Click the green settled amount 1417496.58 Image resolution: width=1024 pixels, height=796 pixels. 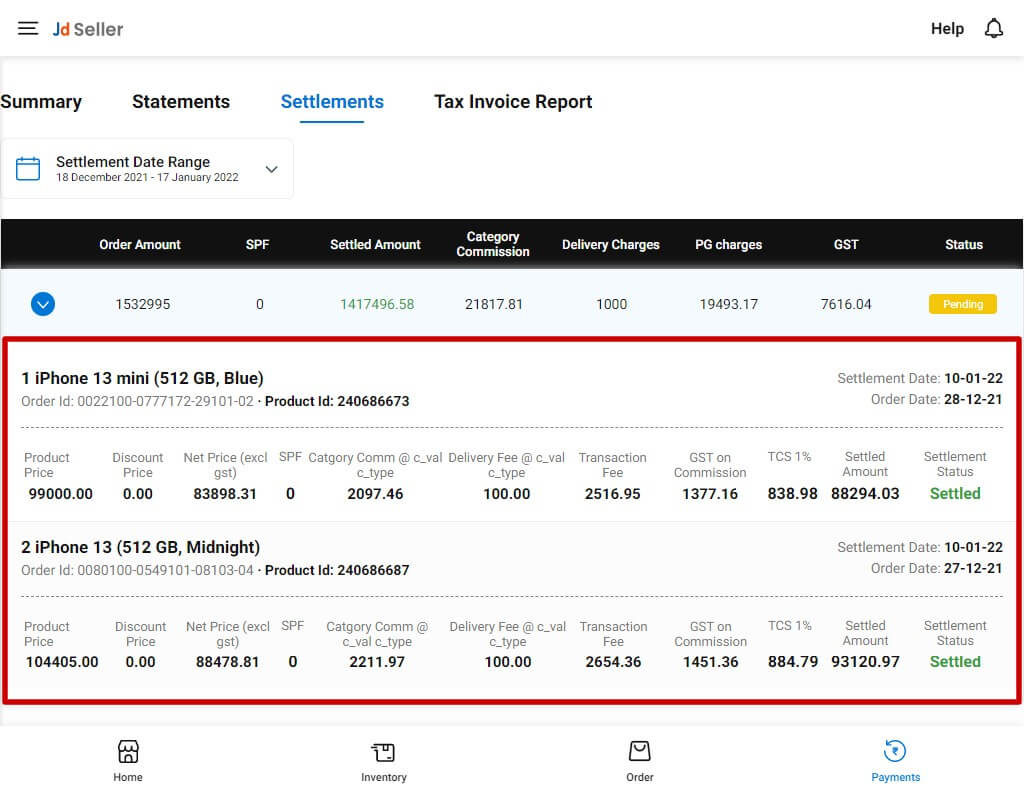[x=377, y=304]
